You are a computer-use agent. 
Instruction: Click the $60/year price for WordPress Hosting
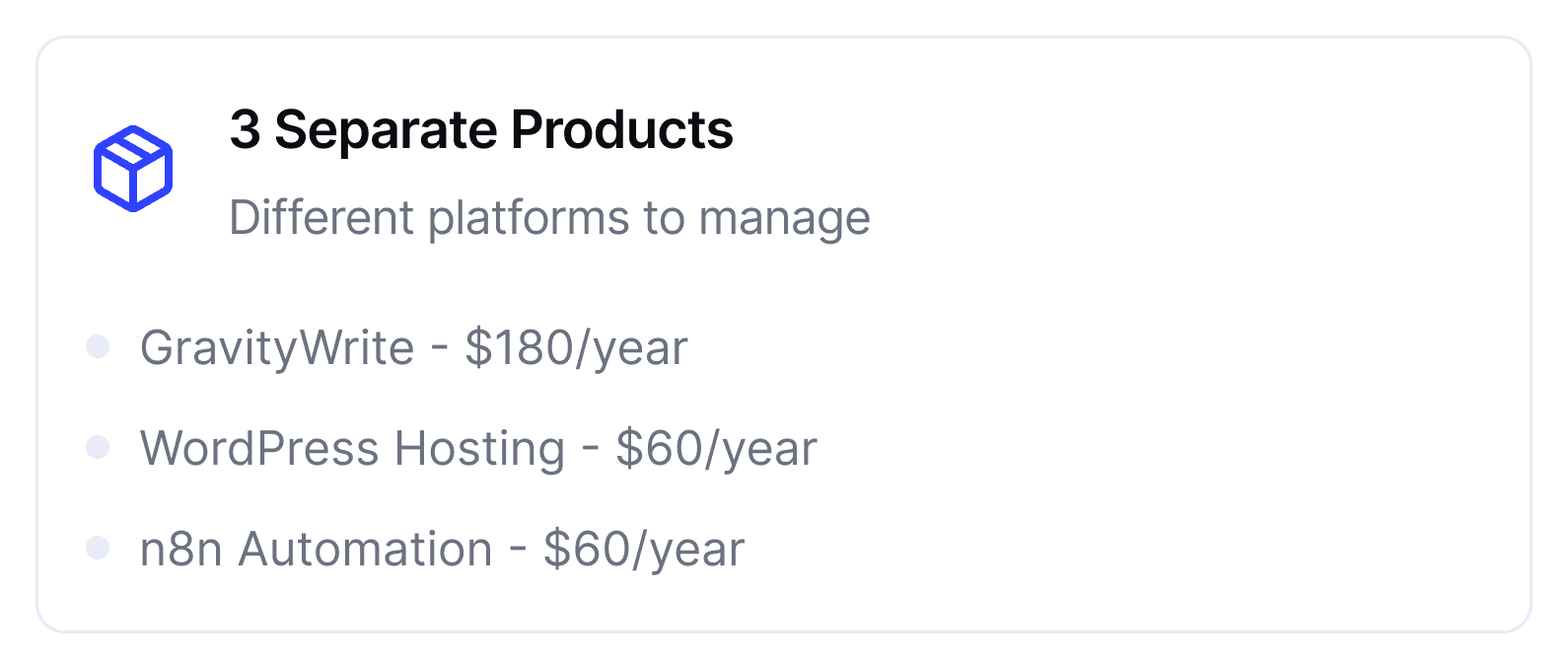[716, 449]
